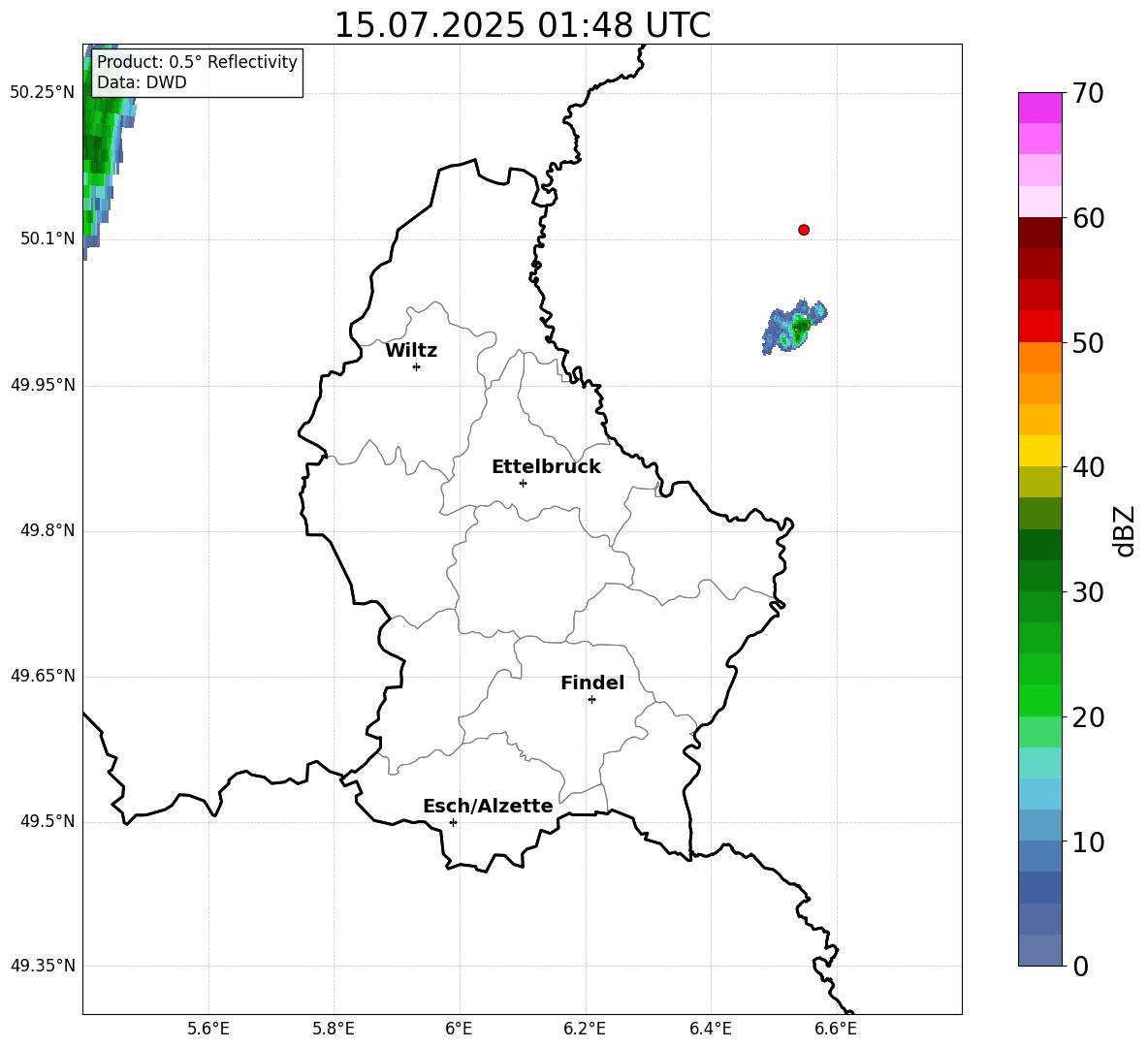Click the Findel station label
1148x1048 pixels.
[592, 683]
